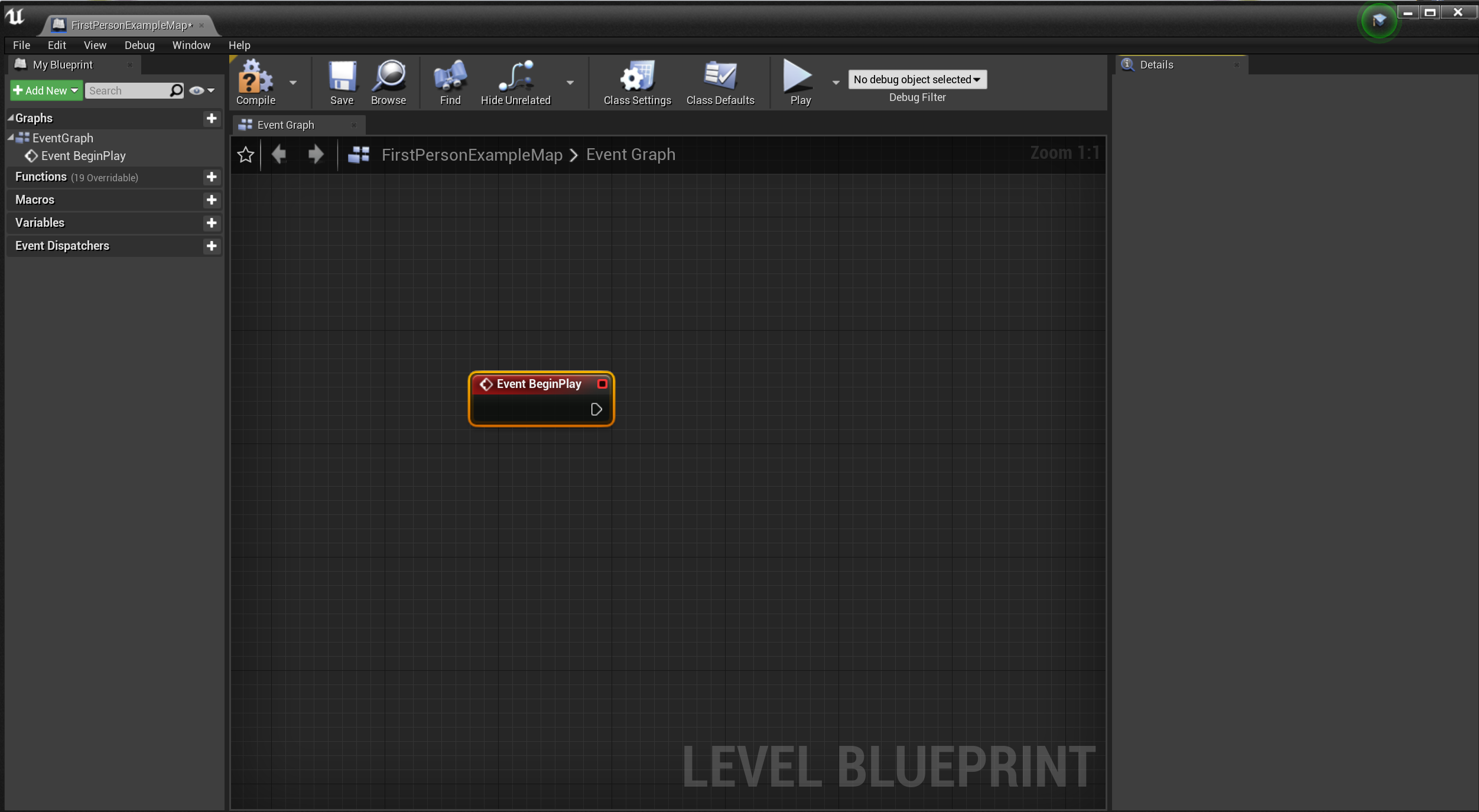Open the Debug menu
Screen dimensions: 1479x812
coord(139,45)
